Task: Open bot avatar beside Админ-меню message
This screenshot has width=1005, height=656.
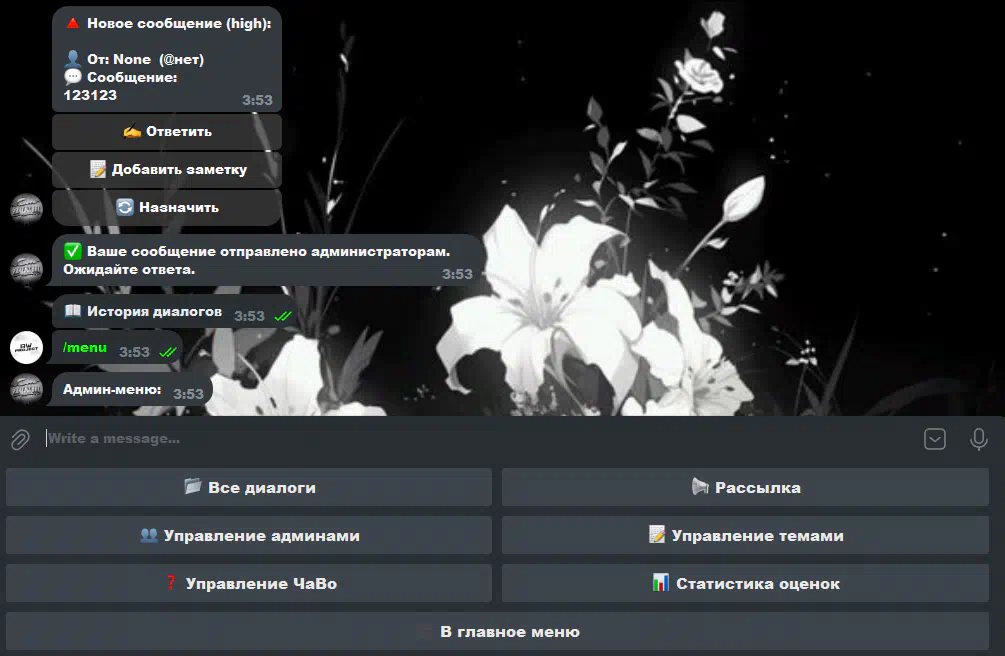Action: pyautogui.click(x=26, y=389)
